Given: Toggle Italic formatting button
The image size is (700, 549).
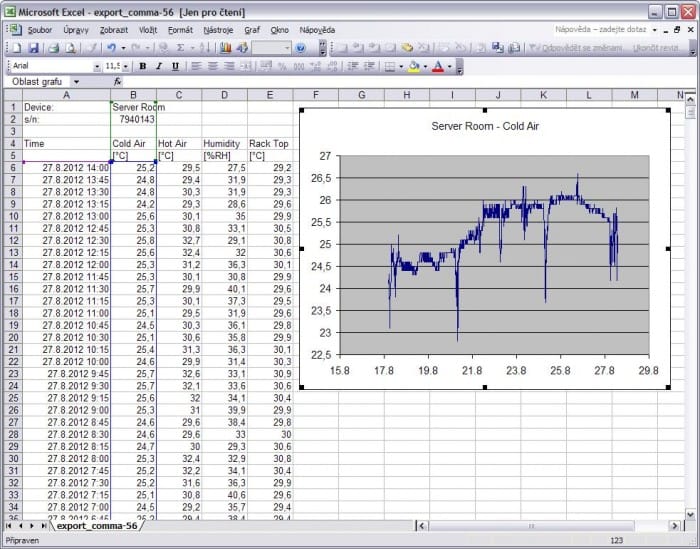Looking at the screenshot, I should 159,66.
